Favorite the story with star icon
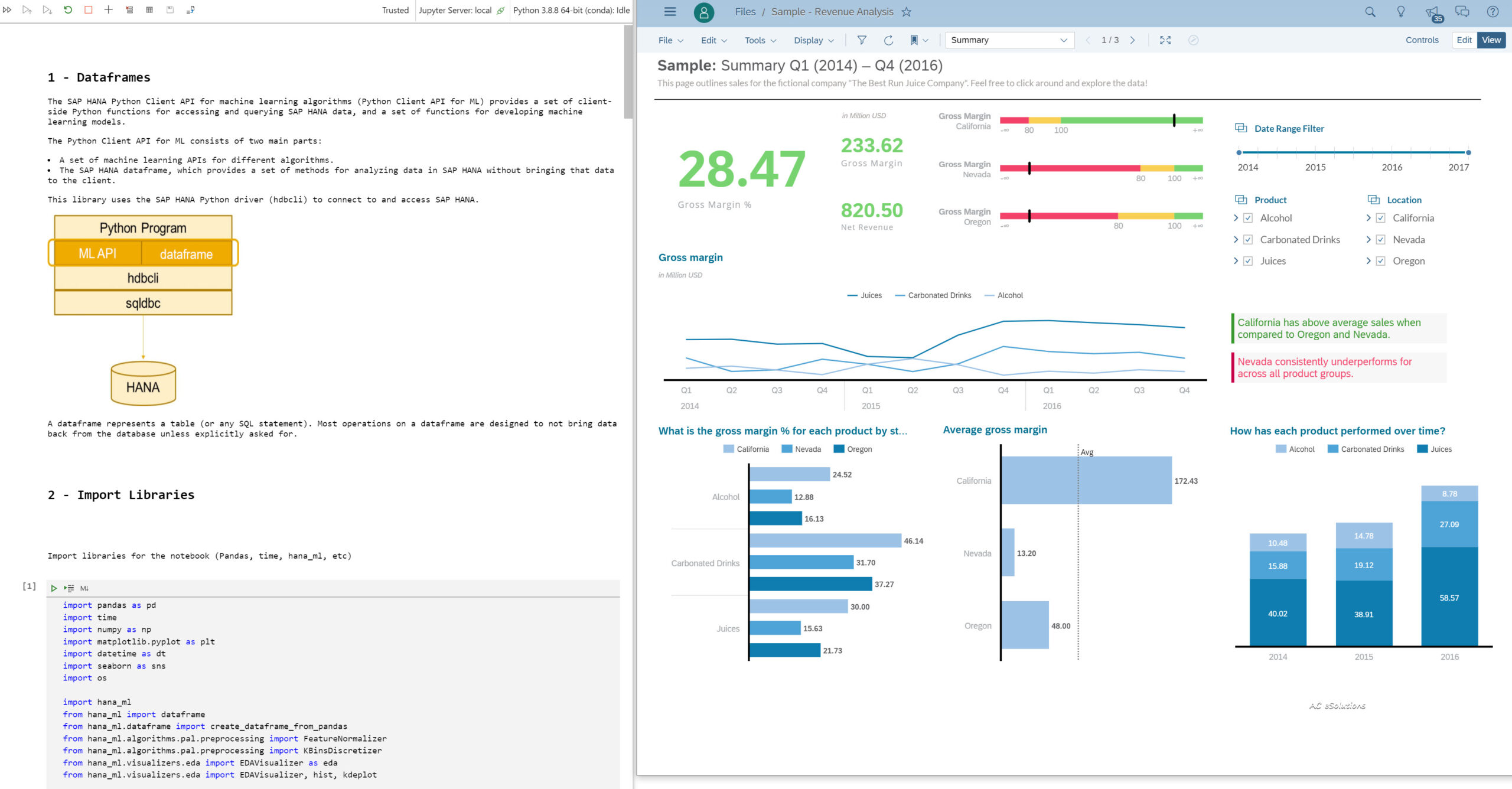The height and width of the screenshot is (789, 1512). tap(907, 12)
